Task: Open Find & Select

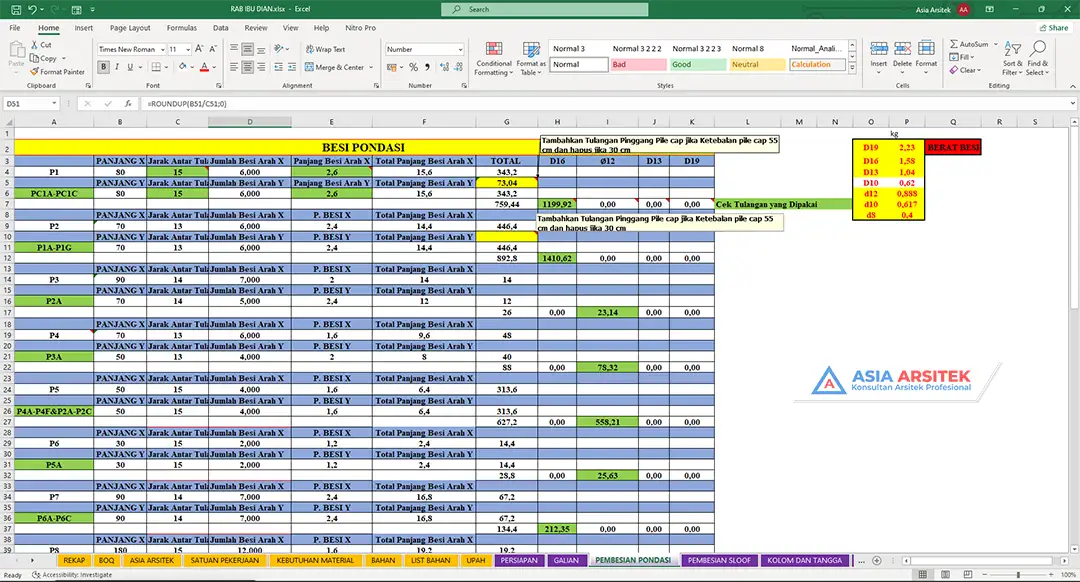Action: pos(1037,59)
